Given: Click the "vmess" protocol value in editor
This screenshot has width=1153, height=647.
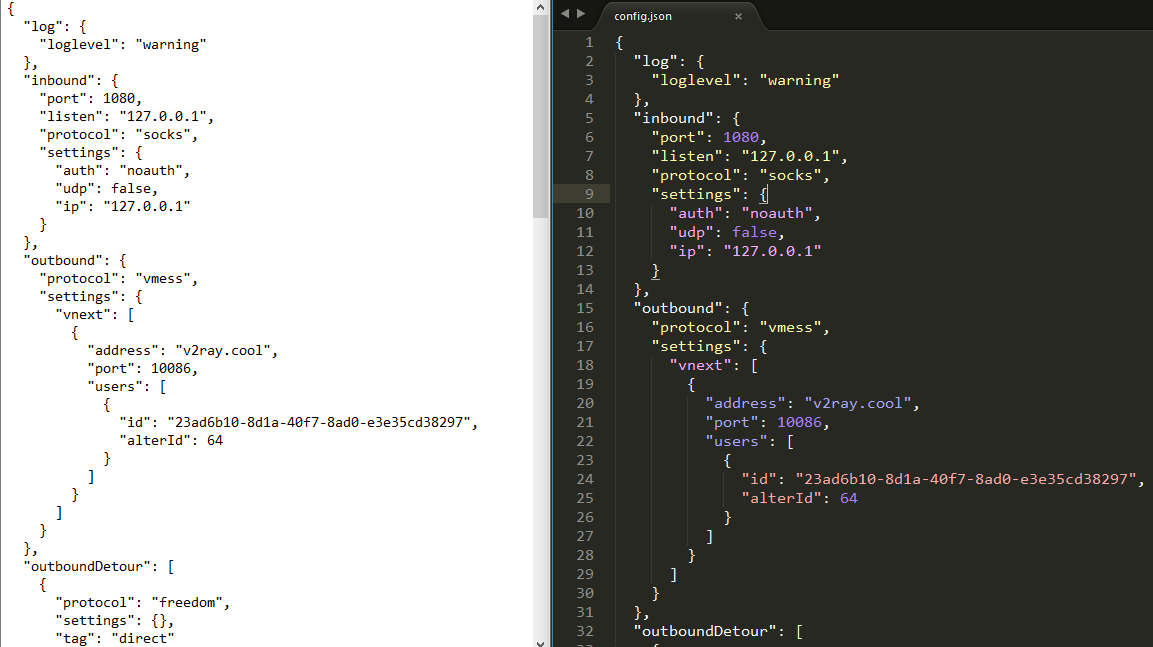Looking at the screenshot, I should point(794,327).
